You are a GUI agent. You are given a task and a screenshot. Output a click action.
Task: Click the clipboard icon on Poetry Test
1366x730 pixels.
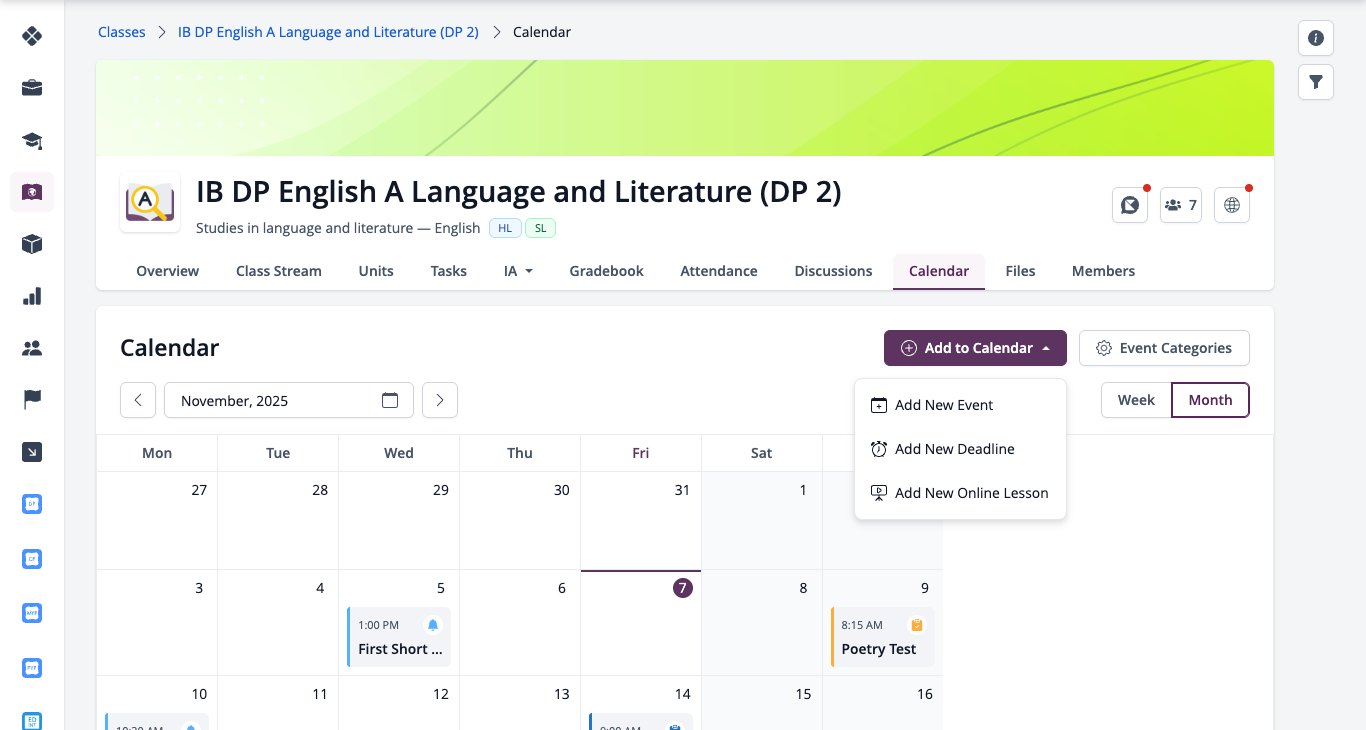click(x=917, y=625)
